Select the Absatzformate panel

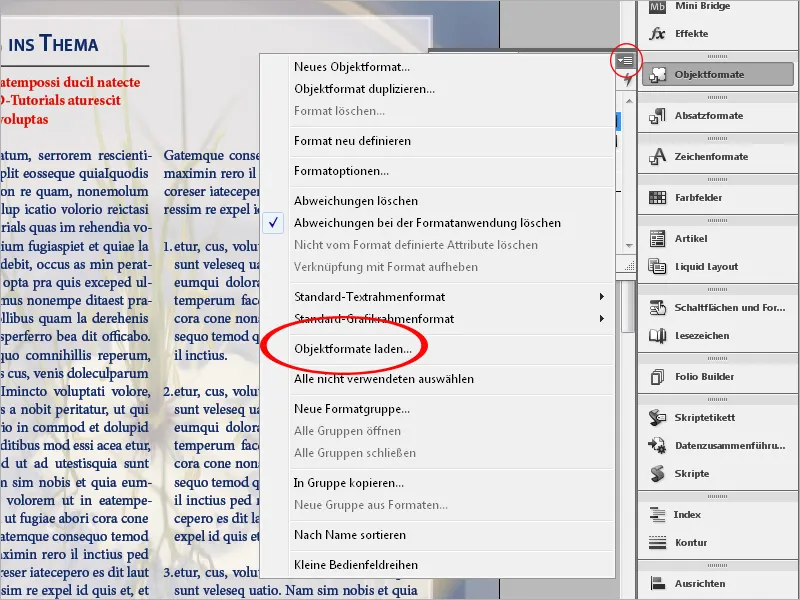click(710, 115)
